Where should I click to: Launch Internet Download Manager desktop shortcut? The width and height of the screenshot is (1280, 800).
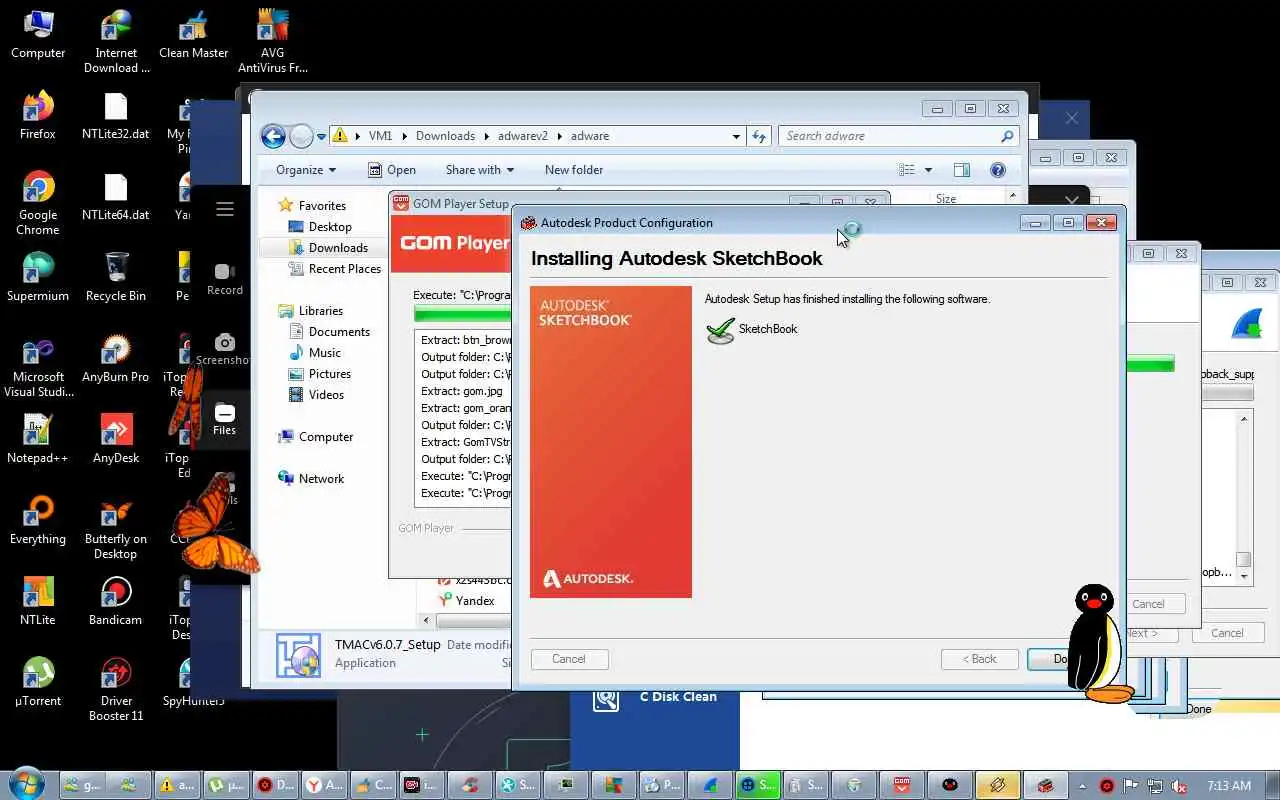tap(116, 42)
